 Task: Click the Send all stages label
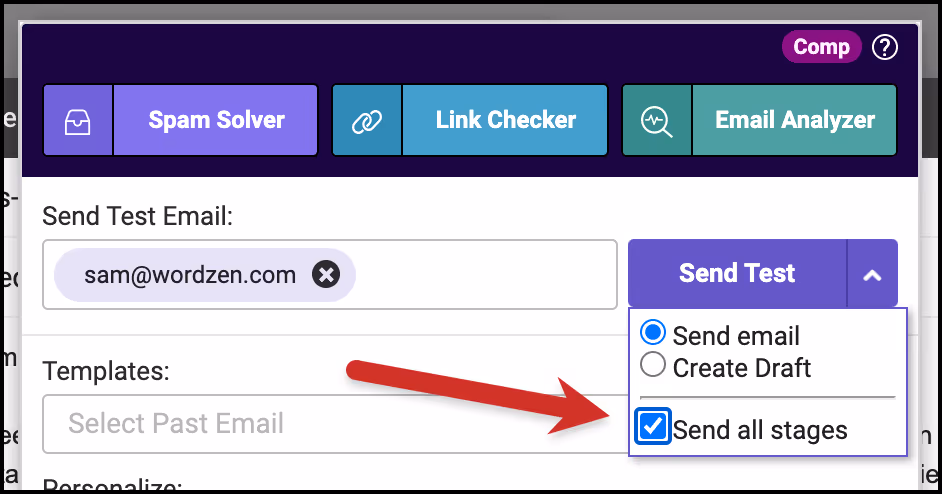tap(760, 430)
